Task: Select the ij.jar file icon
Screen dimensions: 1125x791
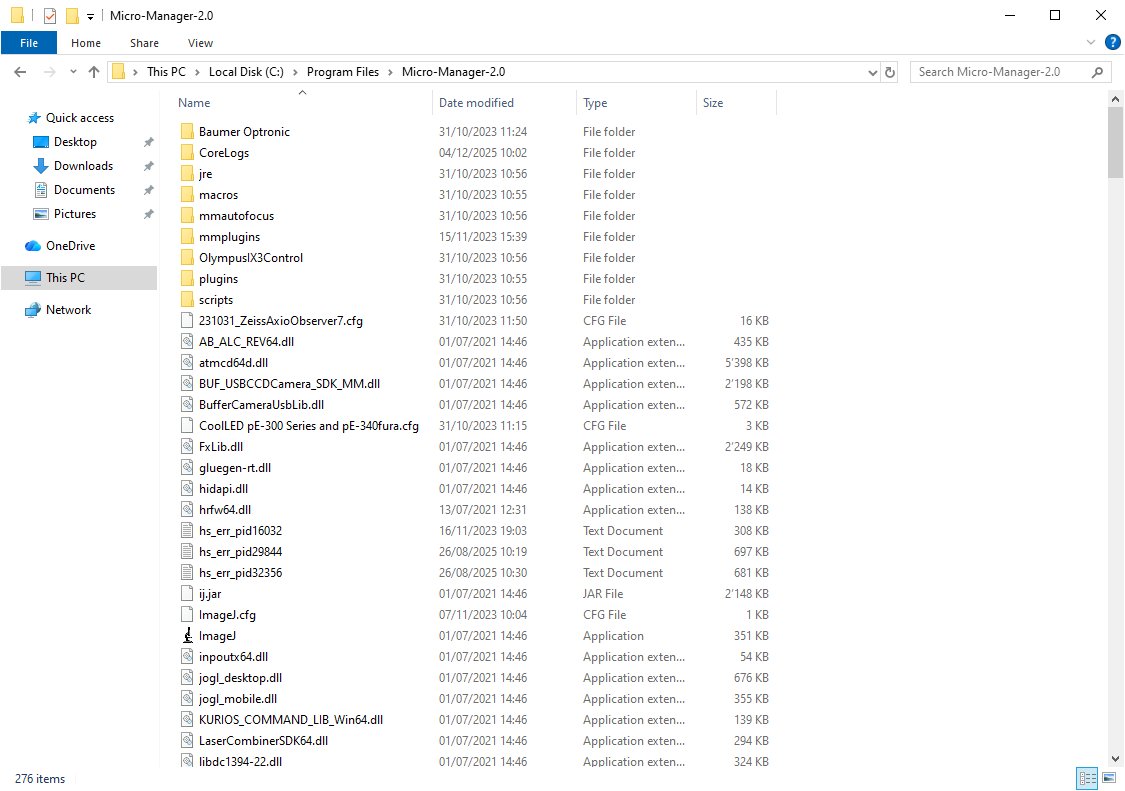Action: 186,594
